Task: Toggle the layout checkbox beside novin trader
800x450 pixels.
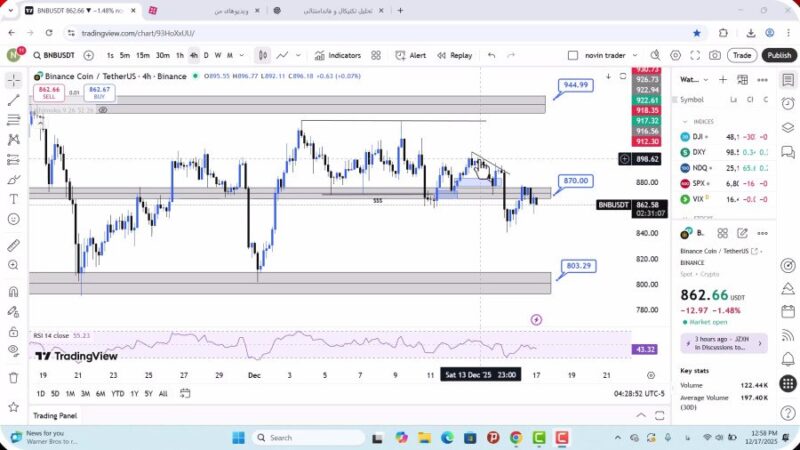Action: 573,56
